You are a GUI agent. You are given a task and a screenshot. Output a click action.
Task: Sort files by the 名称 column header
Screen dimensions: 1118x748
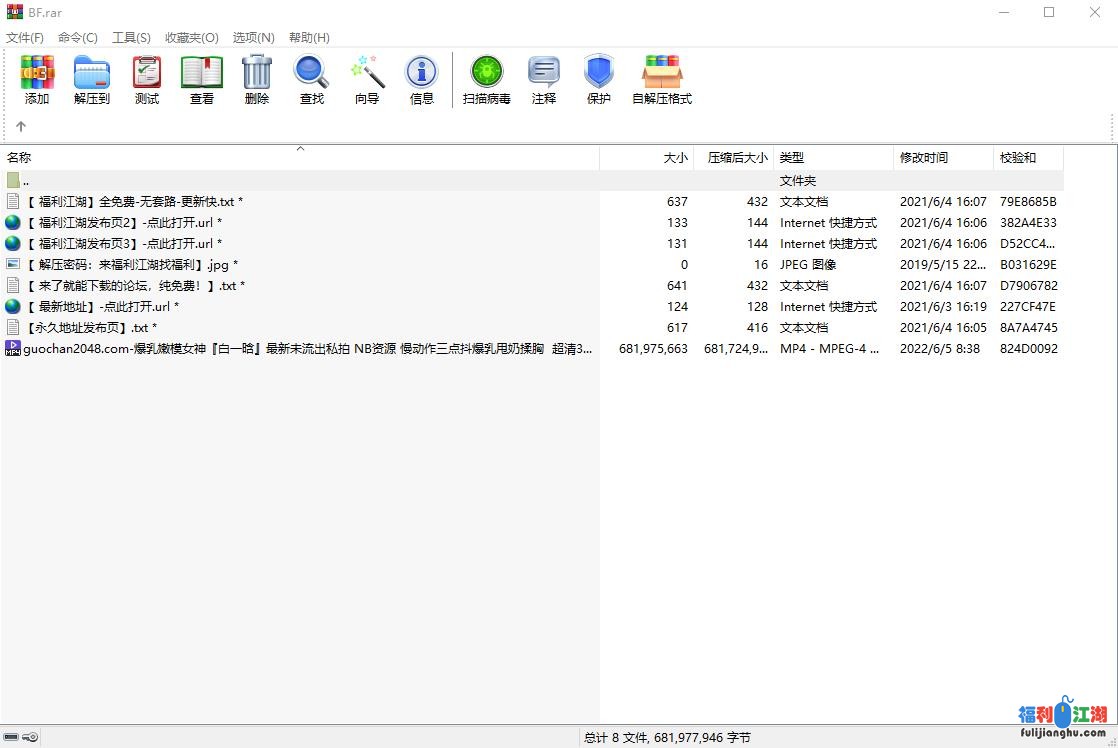20,158
